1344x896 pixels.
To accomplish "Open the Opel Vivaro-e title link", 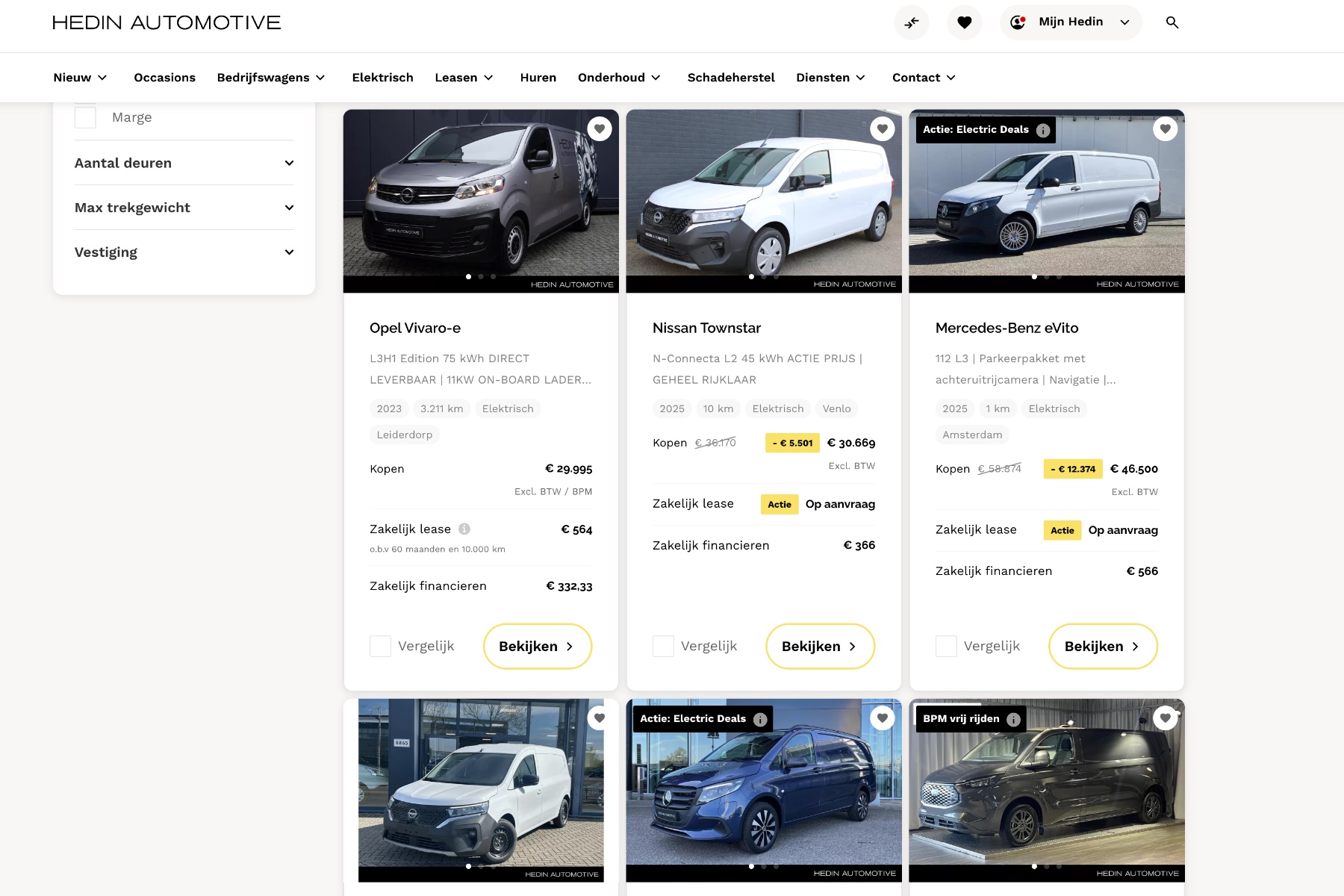I will click(415, 328).
